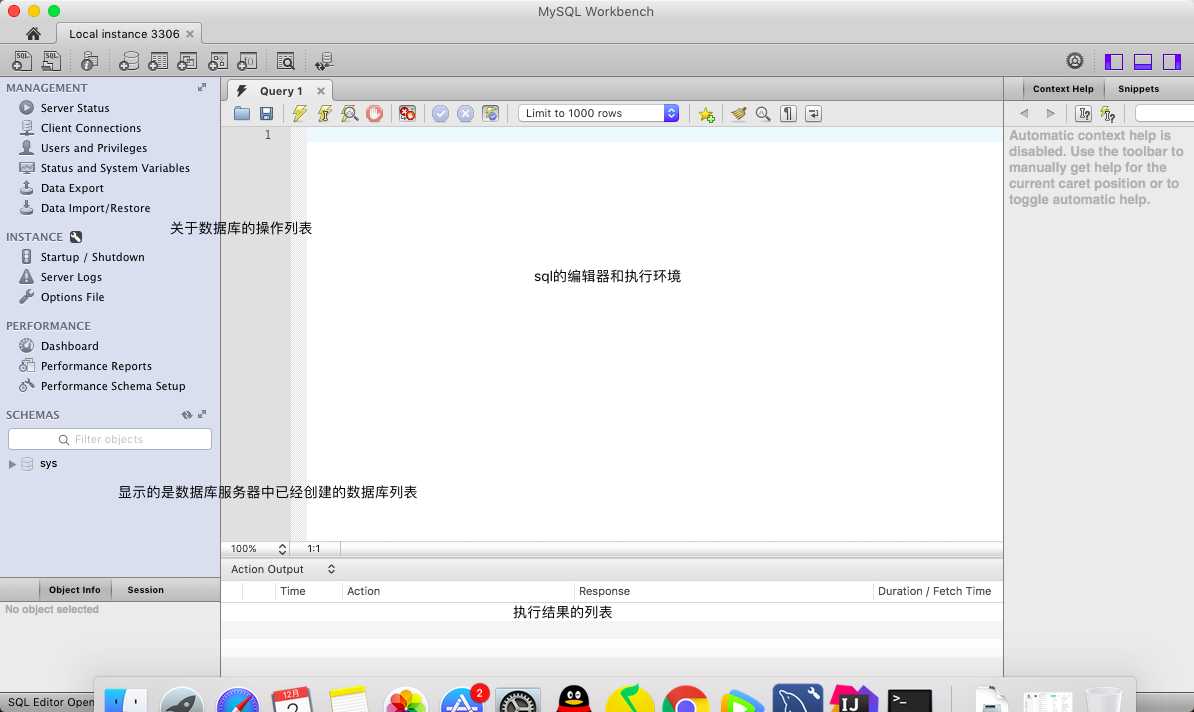This screenshot has width=1194, height=712.
Task: Open Users and Privileges
Action: pyautogui.click(x=94, y=148)
